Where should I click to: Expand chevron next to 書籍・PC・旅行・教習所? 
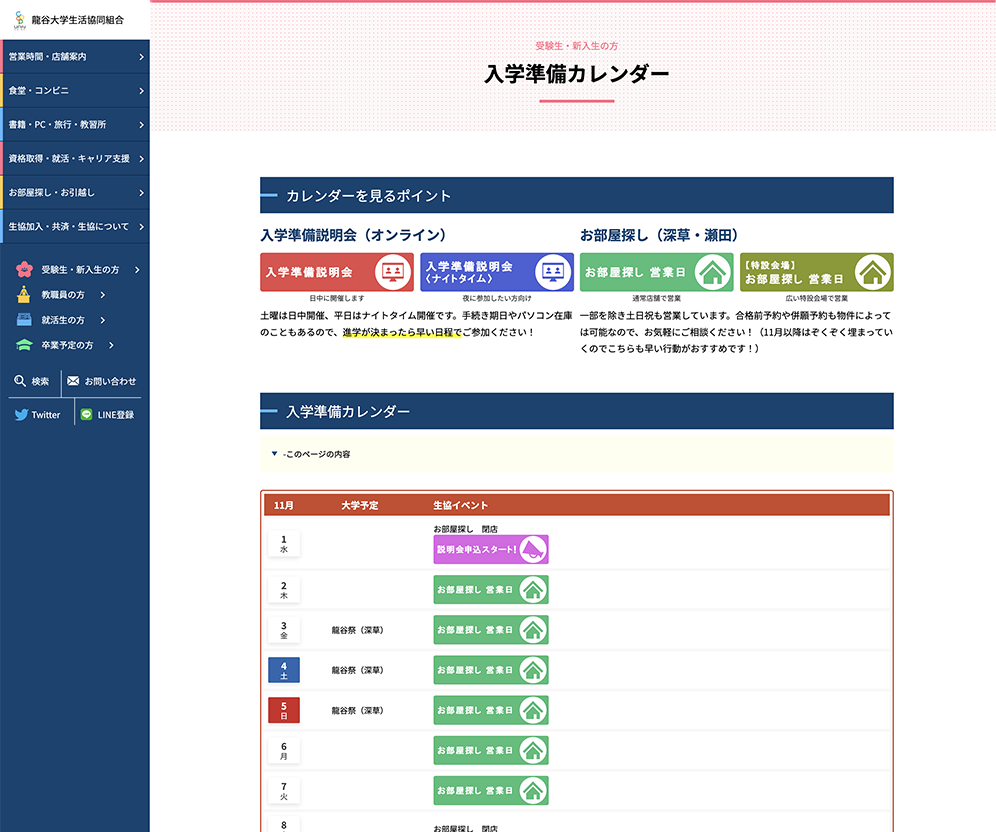[141, 125]
